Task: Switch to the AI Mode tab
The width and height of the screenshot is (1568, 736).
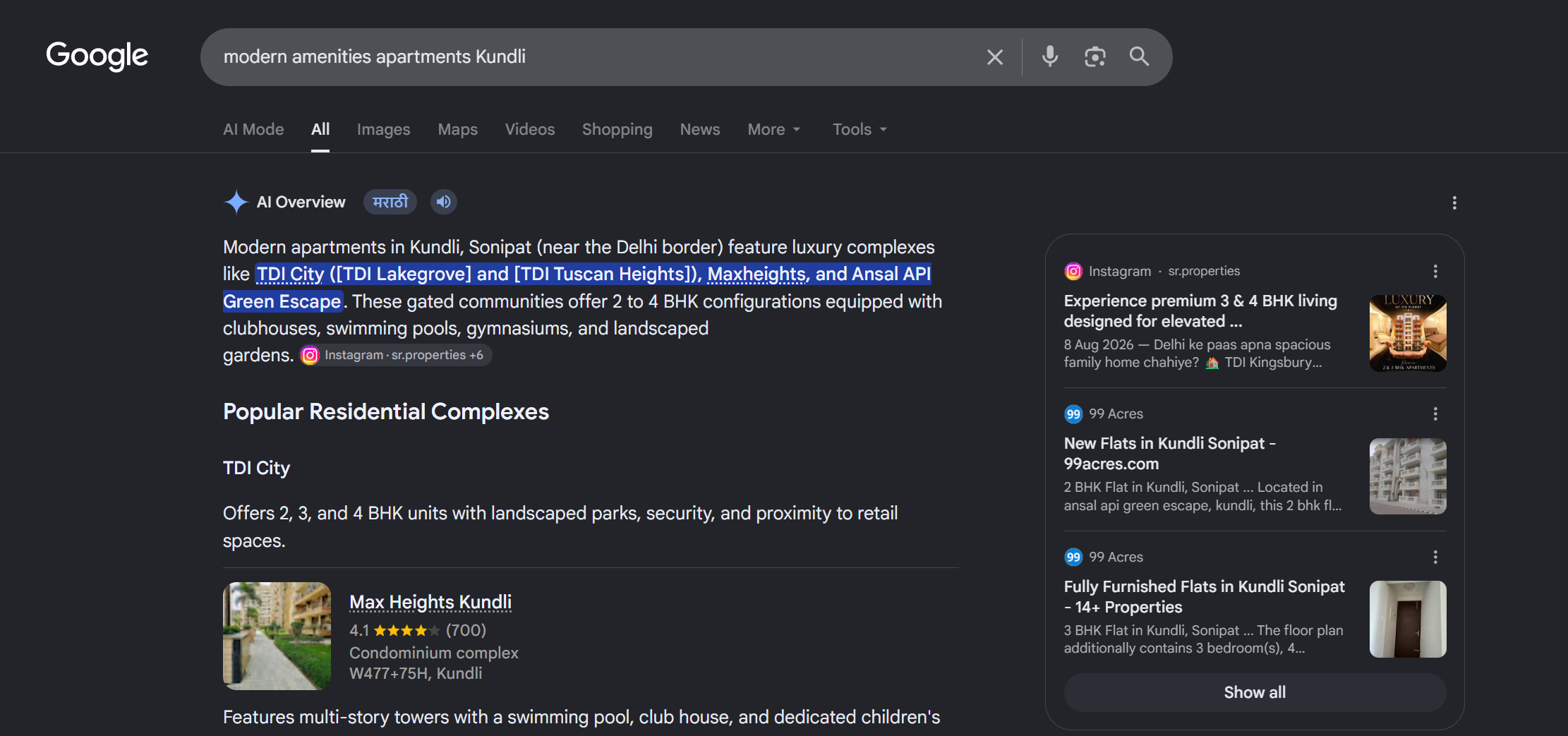Action: click(253, 129)
